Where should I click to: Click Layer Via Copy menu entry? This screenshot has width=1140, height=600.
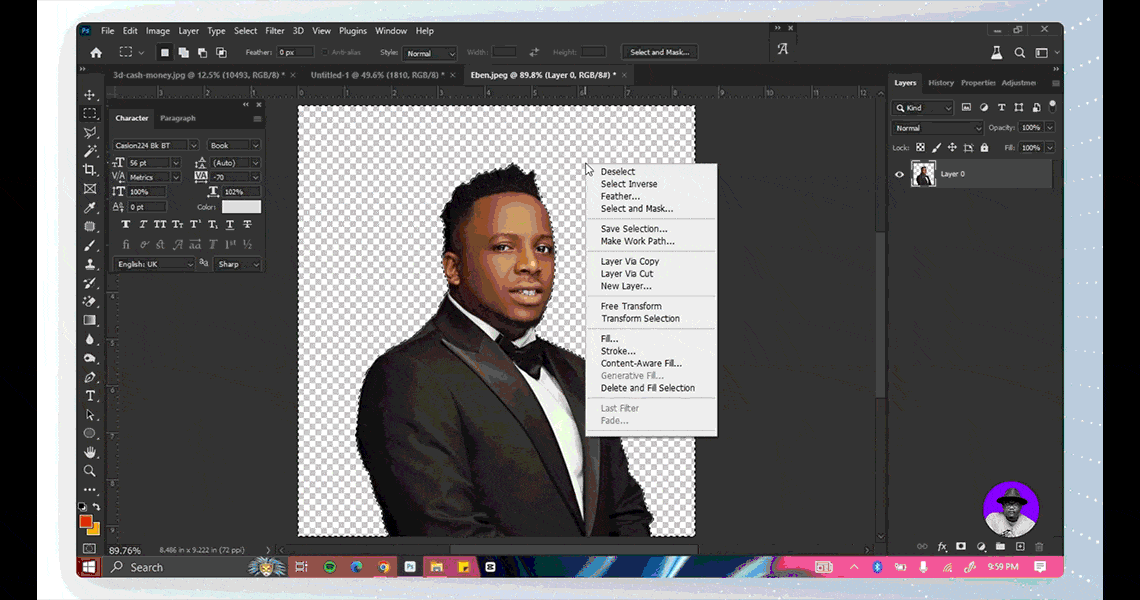(x=630, y=262)
